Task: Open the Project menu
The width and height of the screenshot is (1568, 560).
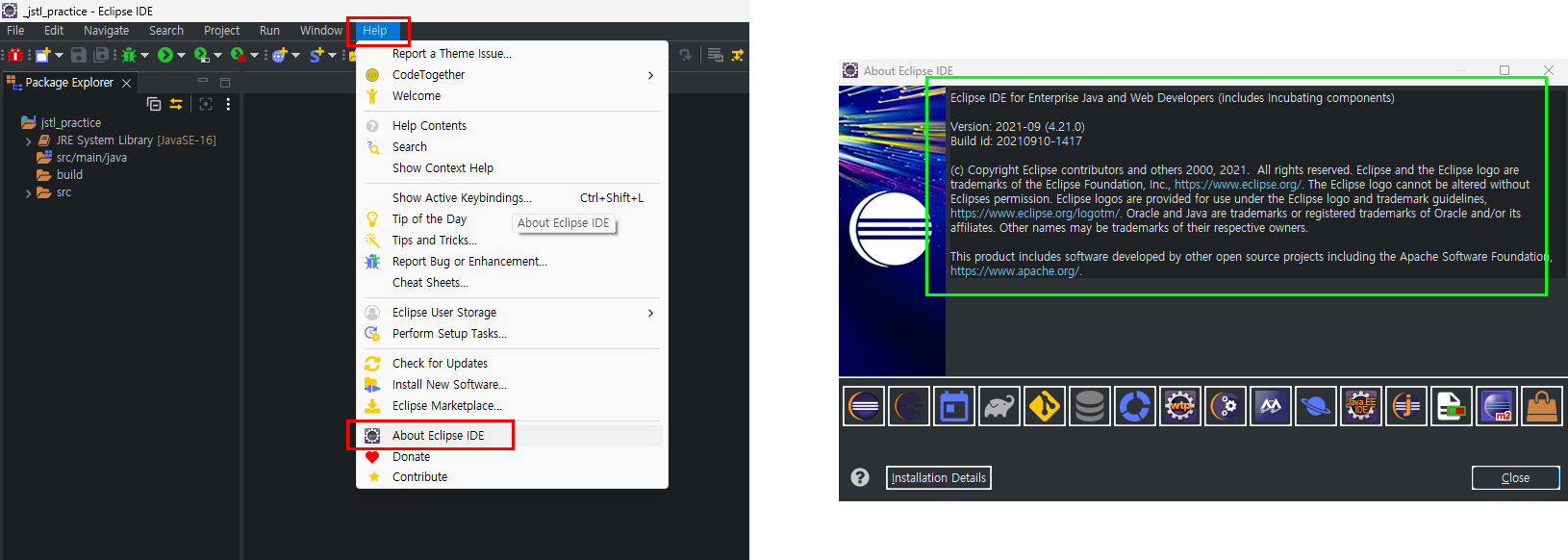Action: tap(221, 31)
